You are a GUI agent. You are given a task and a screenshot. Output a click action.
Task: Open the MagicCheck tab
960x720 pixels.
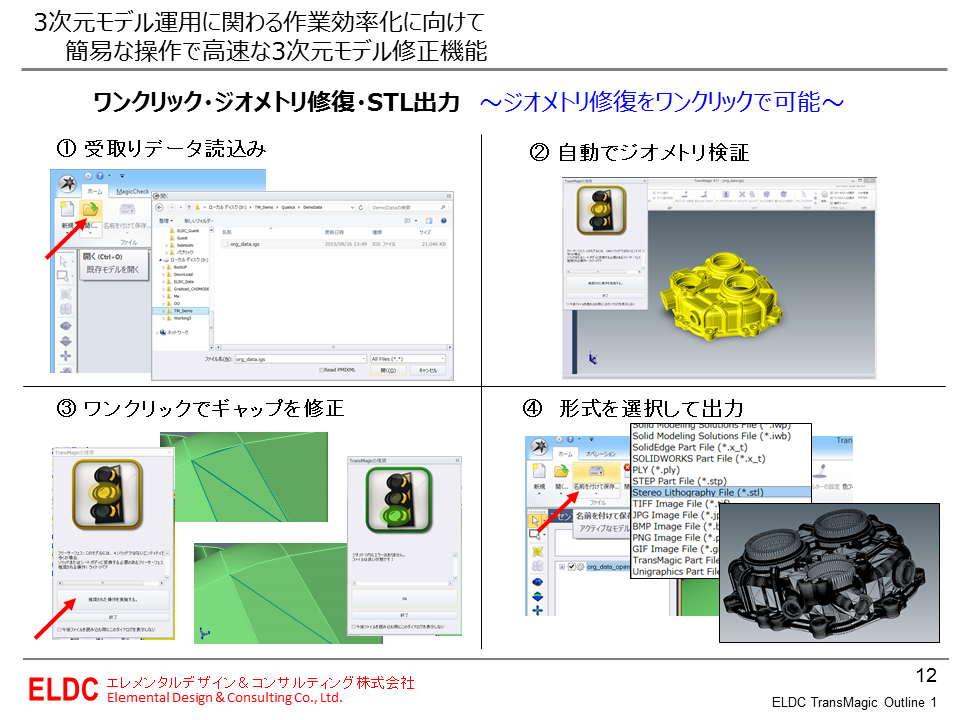[133, 191]
